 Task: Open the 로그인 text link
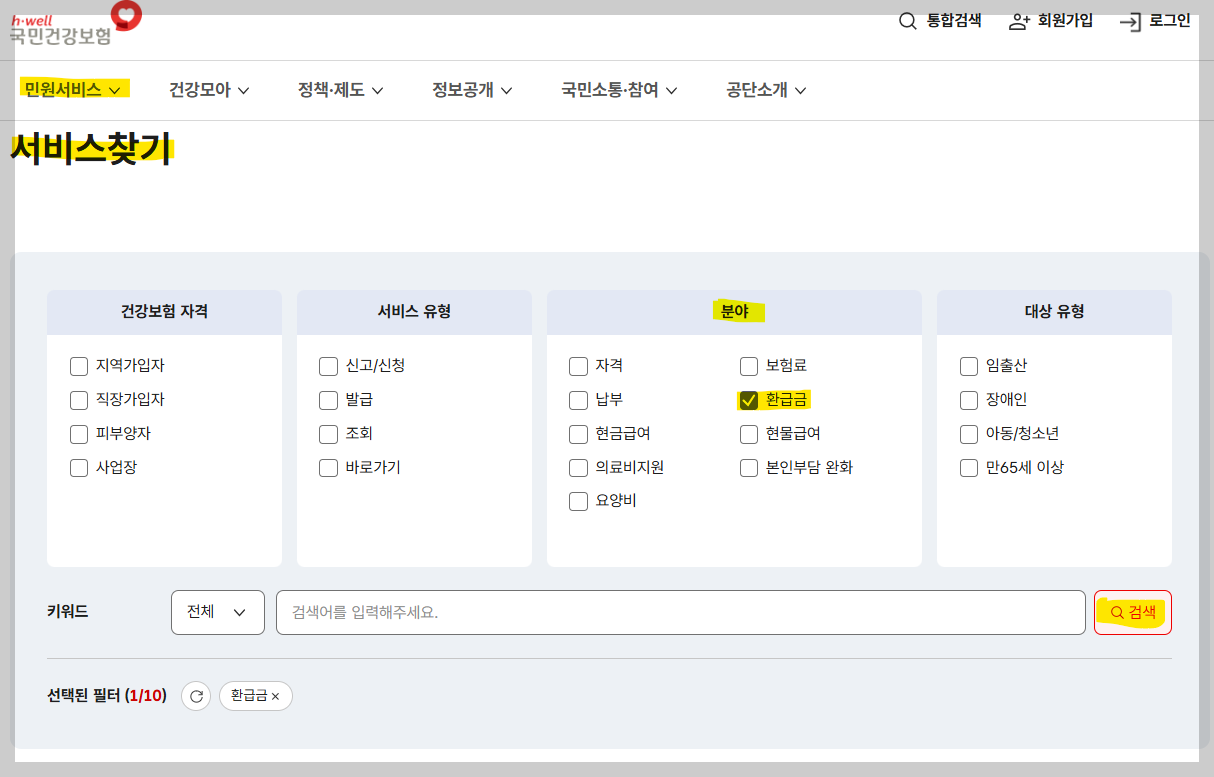pyautogui.click(x=1169, y=21)
